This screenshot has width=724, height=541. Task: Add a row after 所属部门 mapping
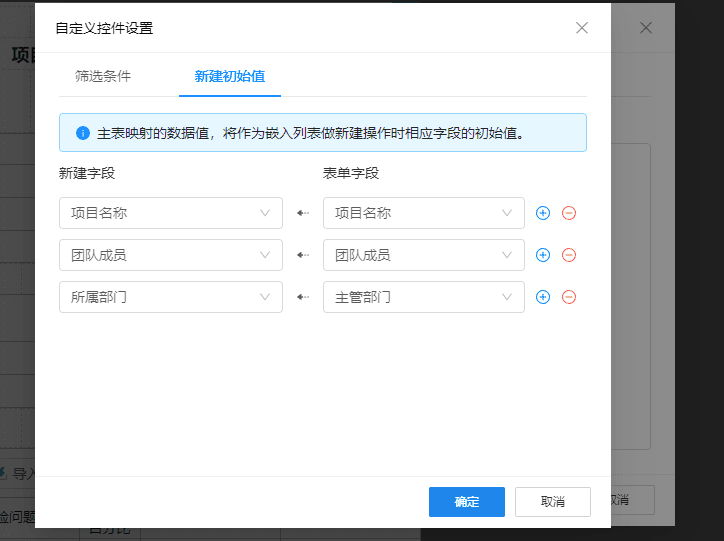pyautogui.click(x=543, y=297)
